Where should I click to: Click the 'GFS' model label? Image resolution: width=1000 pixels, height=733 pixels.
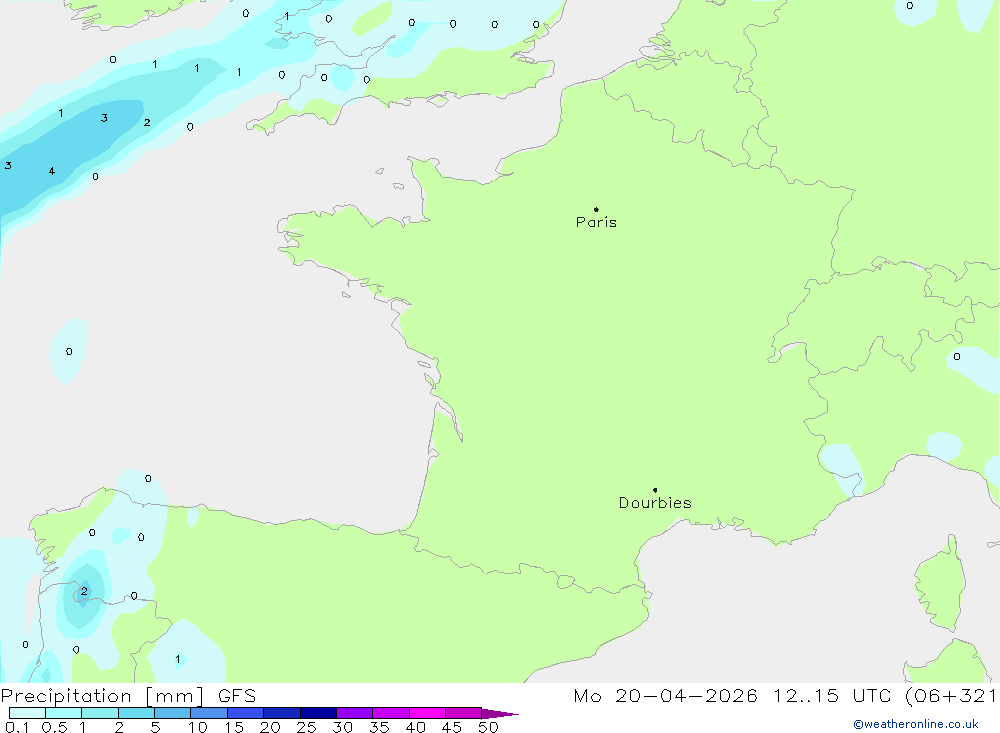pos(237,696)
